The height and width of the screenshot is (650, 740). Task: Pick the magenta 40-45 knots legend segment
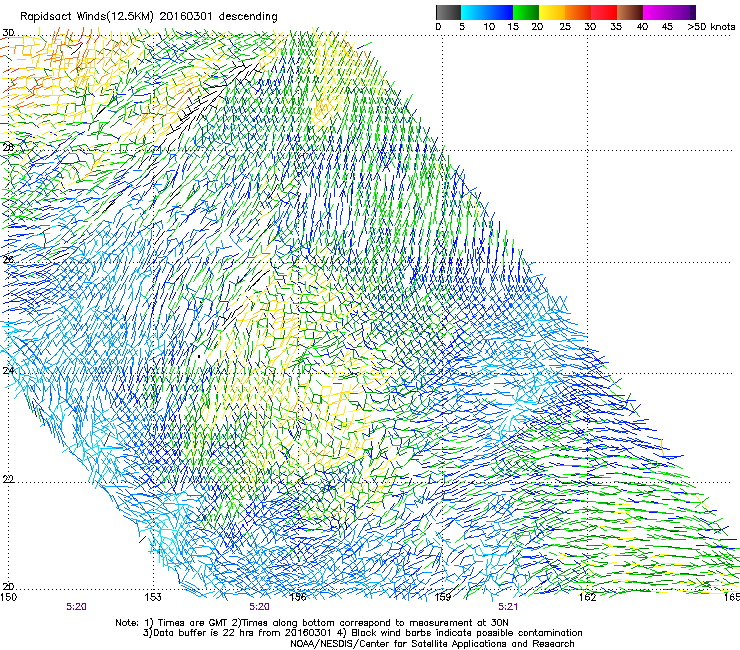coord(656,12)
